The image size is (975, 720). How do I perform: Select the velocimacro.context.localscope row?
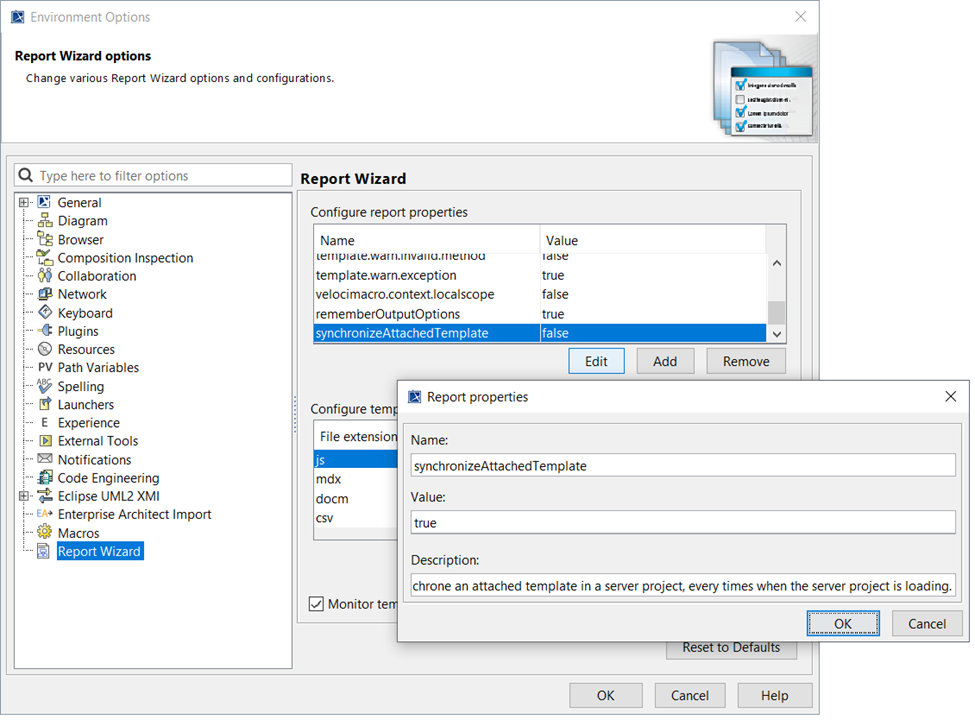[x=540, y=294]
